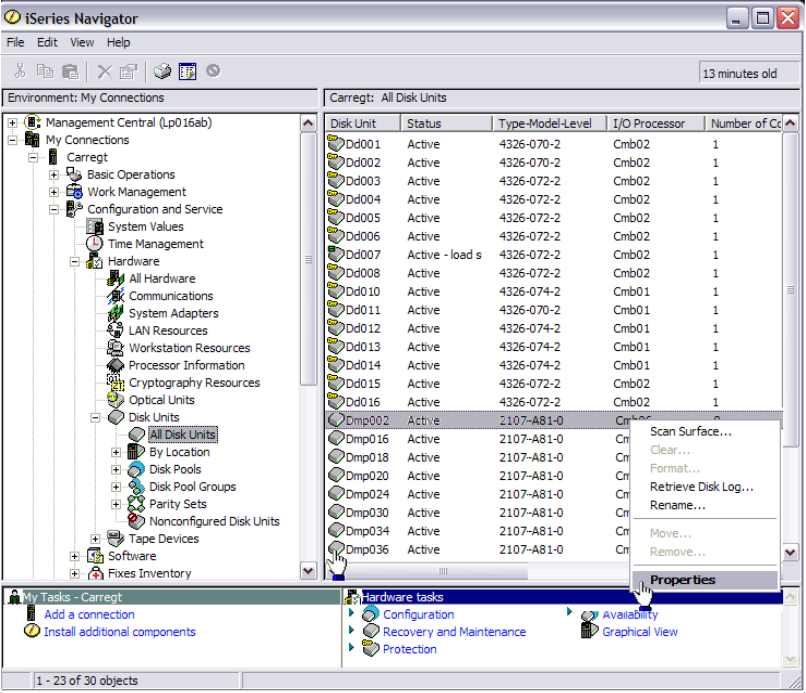Select Retrieve Disk Log from context menu

(x=701, y=487)
